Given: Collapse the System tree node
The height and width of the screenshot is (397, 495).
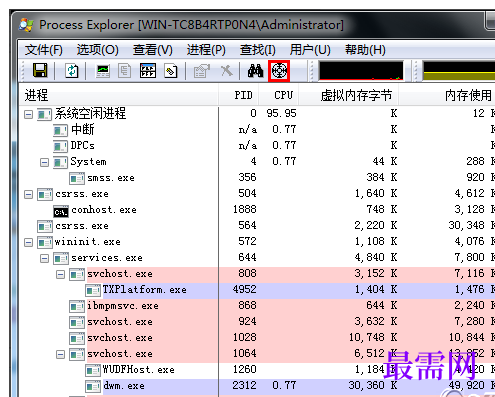Looking at the screenshot, I should (x=44, y=163).
